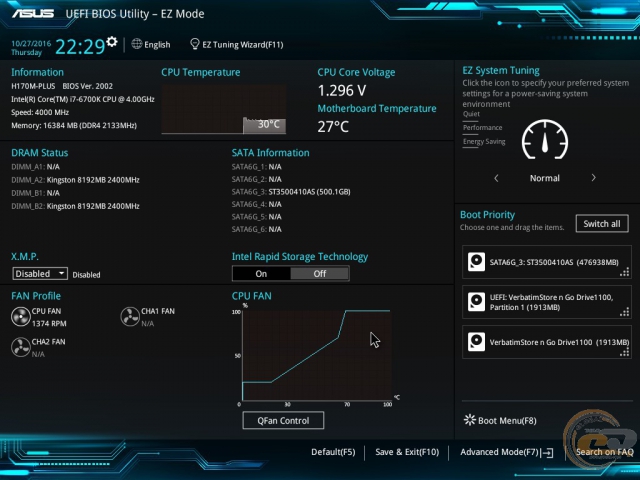Open the X.M.P. Disabled dropdown

tap(40, 273)
